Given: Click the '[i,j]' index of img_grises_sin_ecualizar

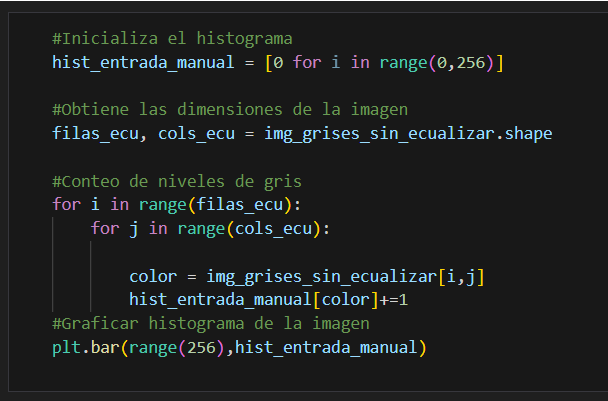Looking at the screenshot, I should point(461,277).
